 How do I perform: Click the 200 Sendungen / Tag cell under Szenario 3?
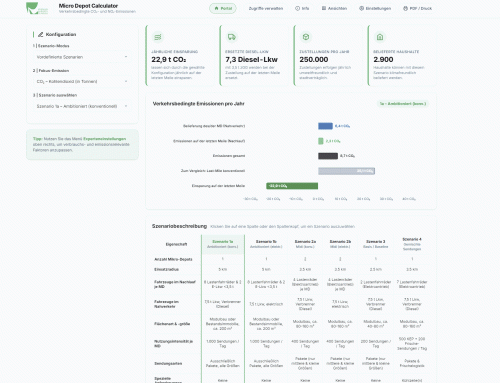tap(375, 344)
